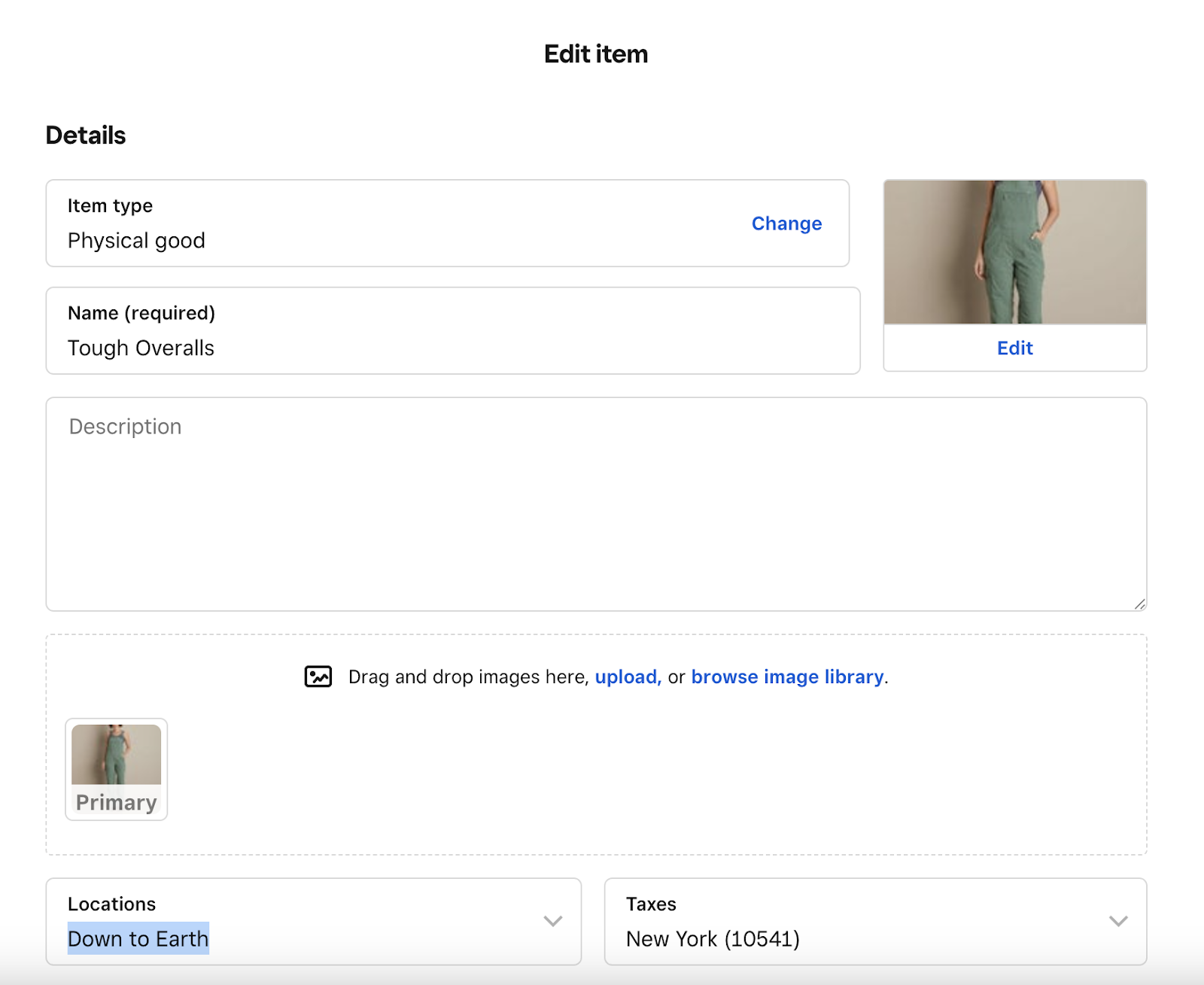The width and height of the screenshot is (1204, 985).
Task: Click the Taxes field label
Action: [x=651, y=904]
